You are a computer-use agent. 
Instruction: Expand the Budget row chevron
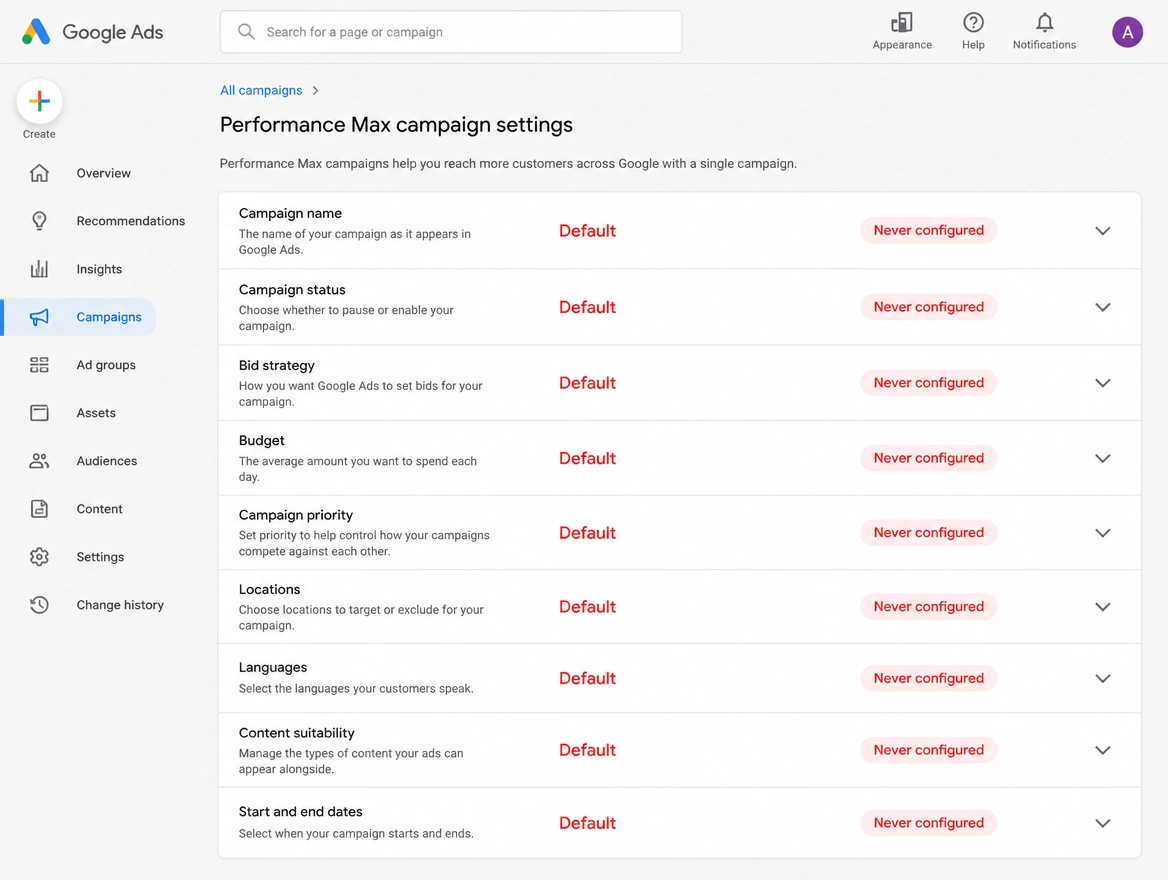pos(1102,458)
